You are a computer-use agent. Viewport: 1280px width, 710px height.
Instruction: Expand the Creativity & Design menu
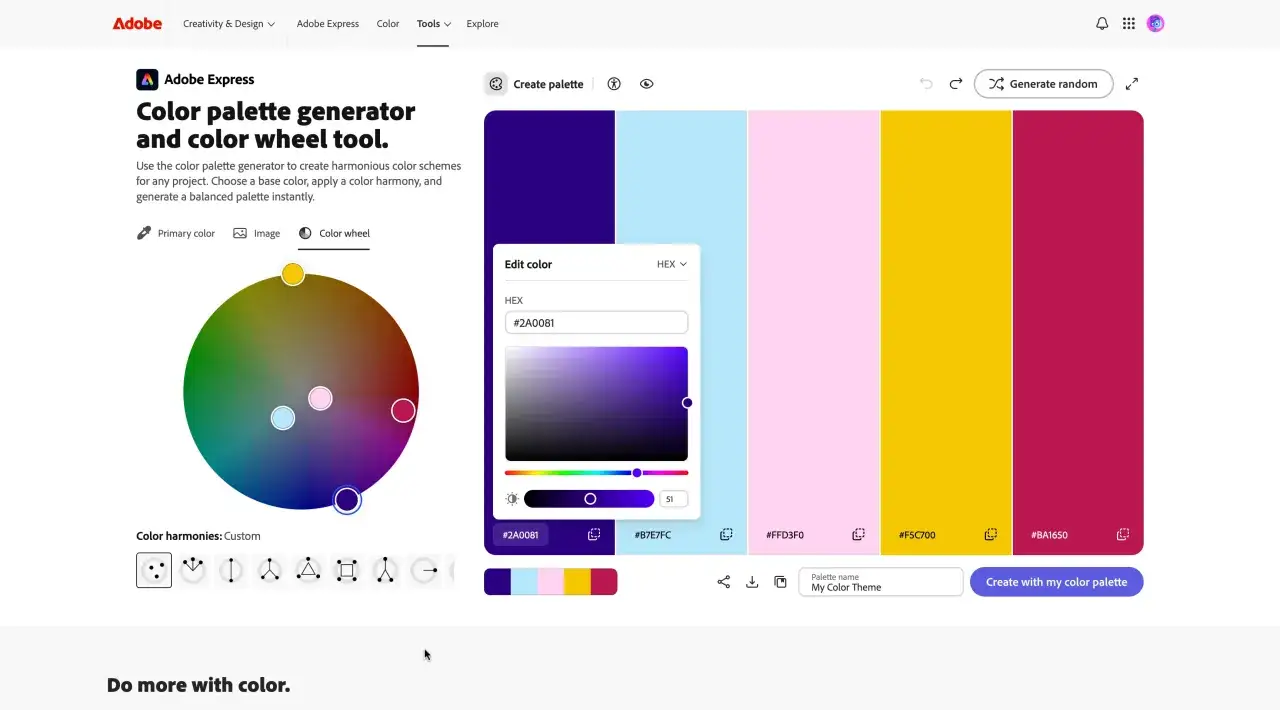229,24
